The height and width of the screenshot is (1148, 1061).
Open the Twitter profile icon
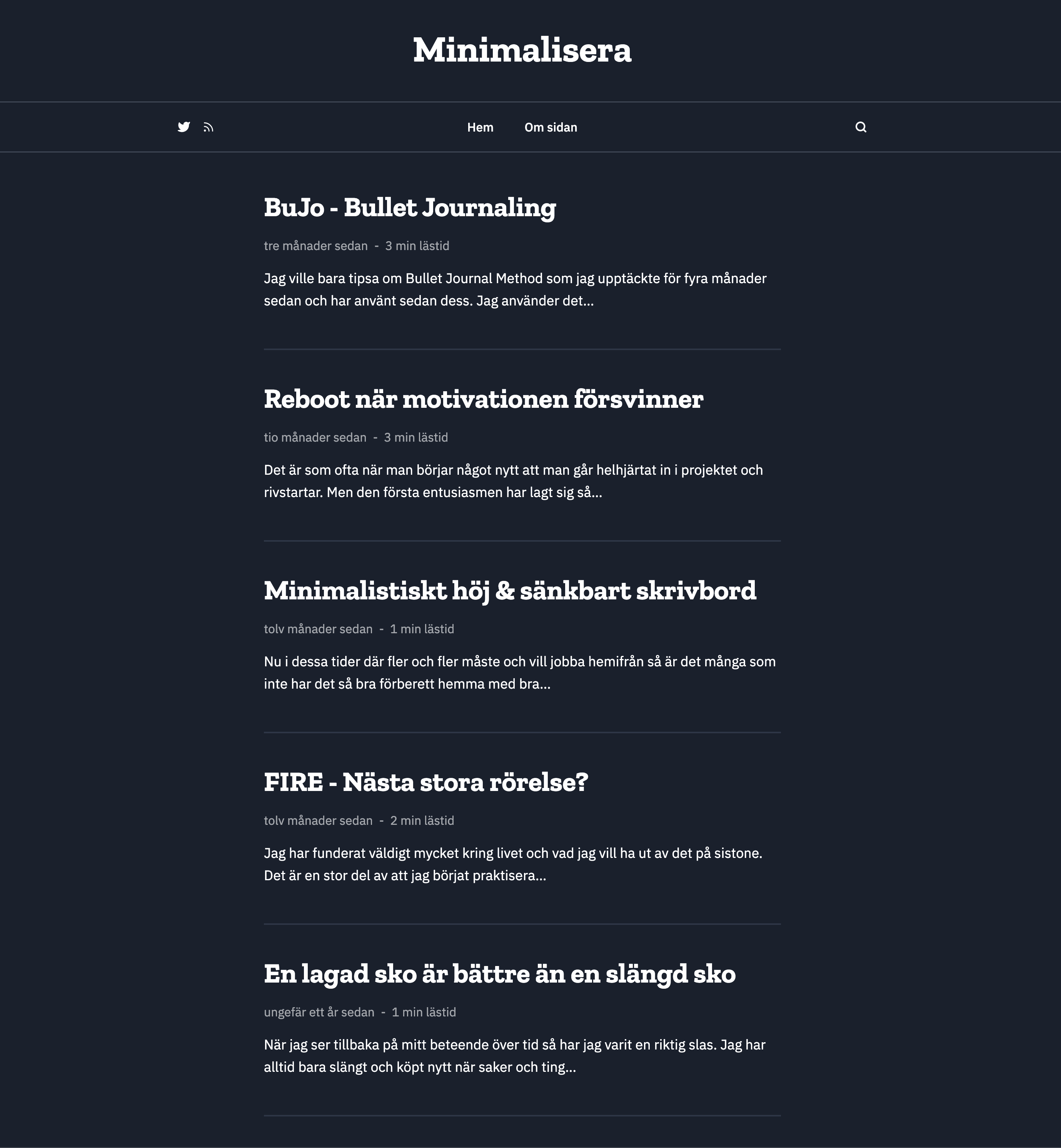[184, 127]
